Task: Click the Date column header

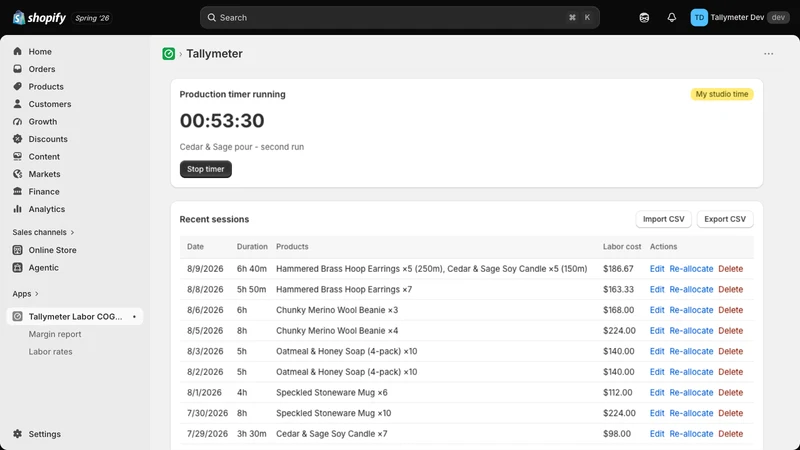Action: (x=195, y=246)
